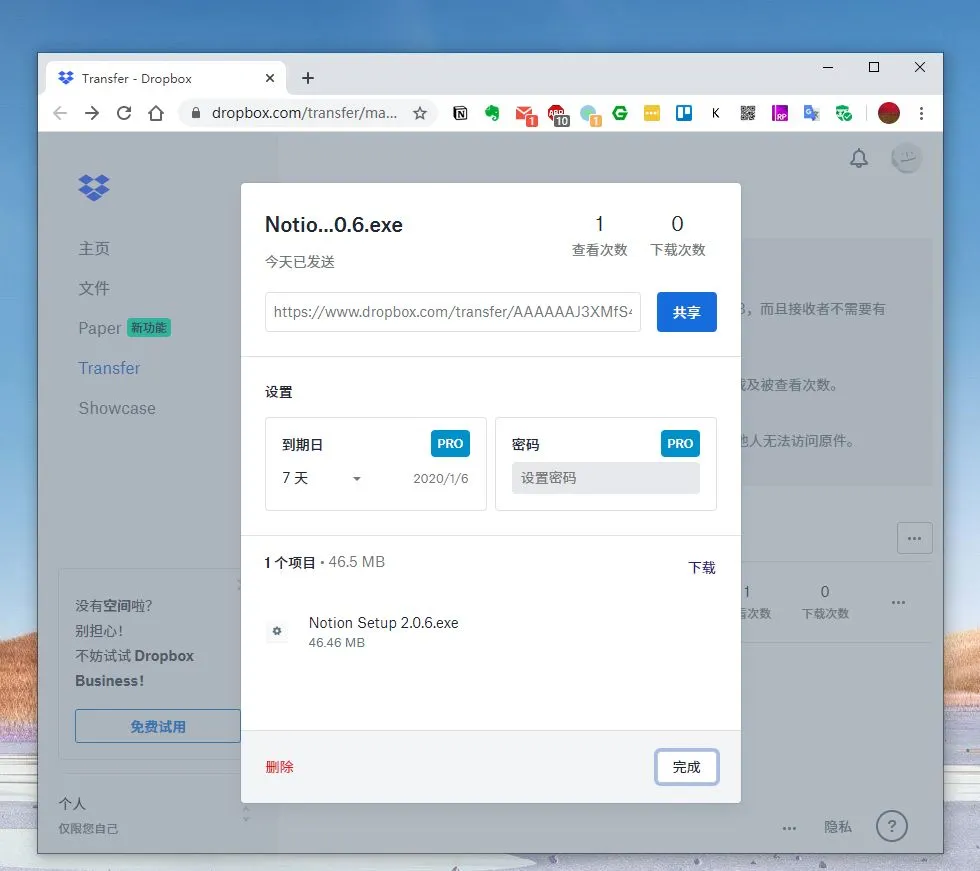The width and height of the screenshot is (980, 871).
Task: Open the boxed three-dot menu behind the dialog
Action: click(914, 538)
